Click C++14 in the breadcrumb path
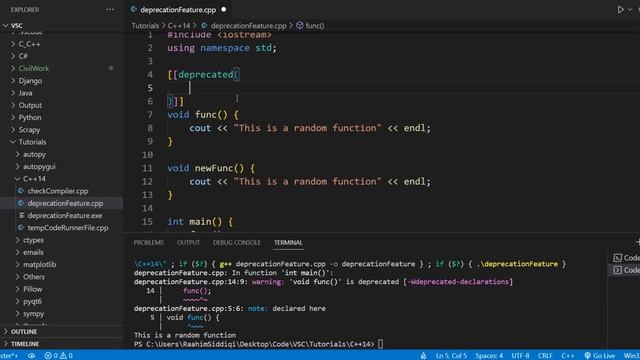Screen dimensions: 640x360 pos(179,26)
